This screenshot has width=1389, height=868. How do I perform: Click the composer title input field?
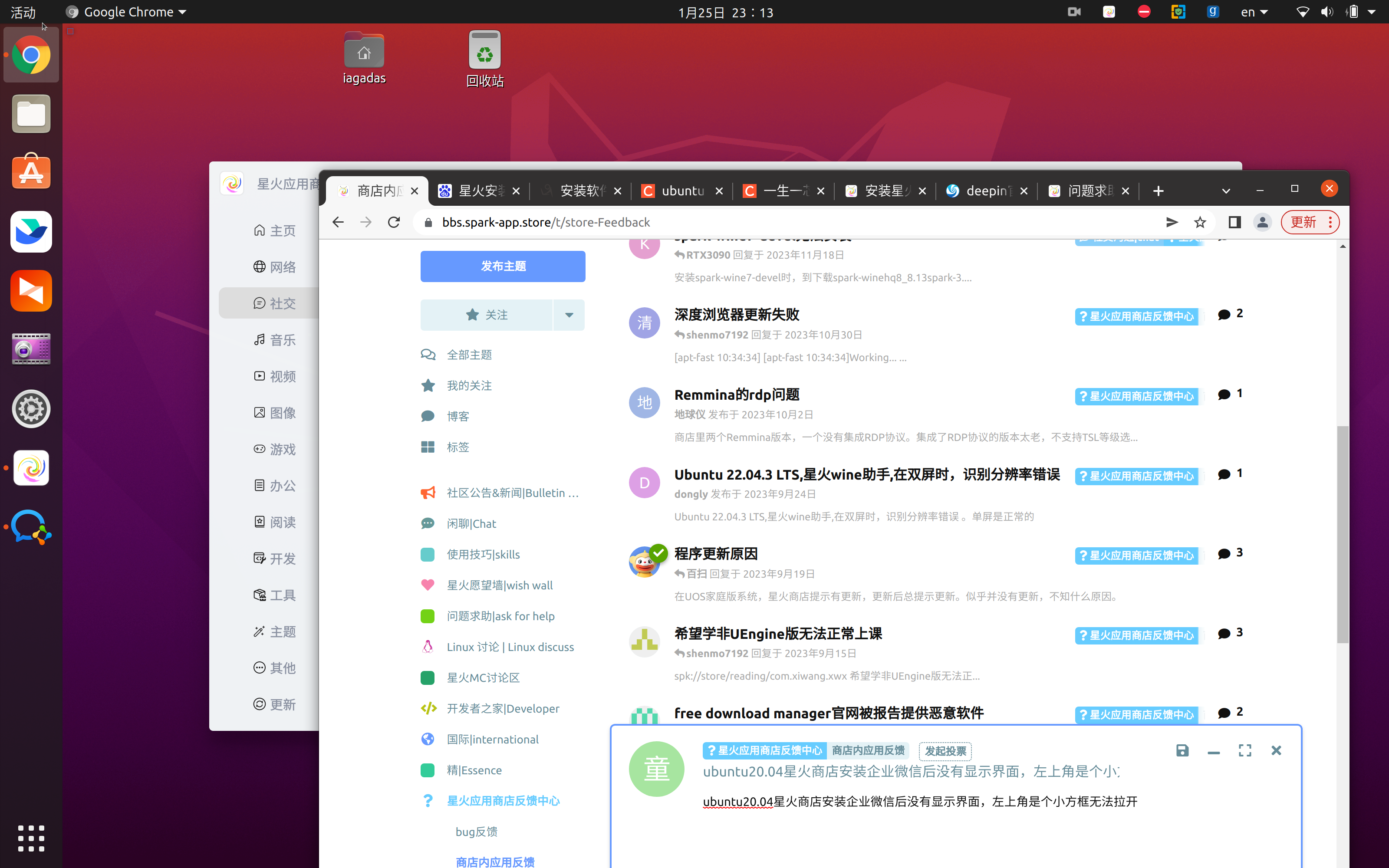(x=912, y=771)
